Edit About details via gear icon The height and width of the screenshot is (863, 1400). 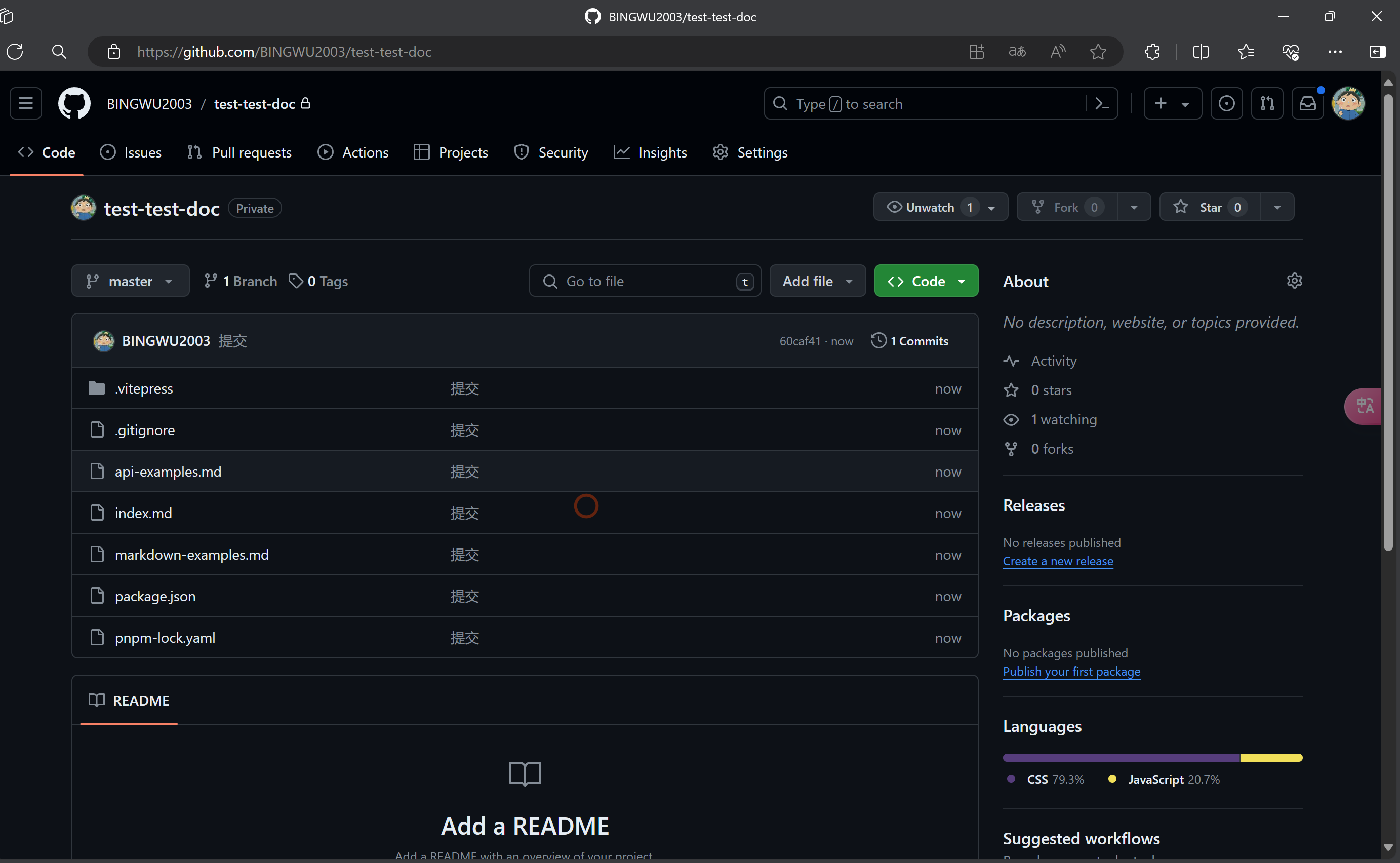tap(1294, 281)
